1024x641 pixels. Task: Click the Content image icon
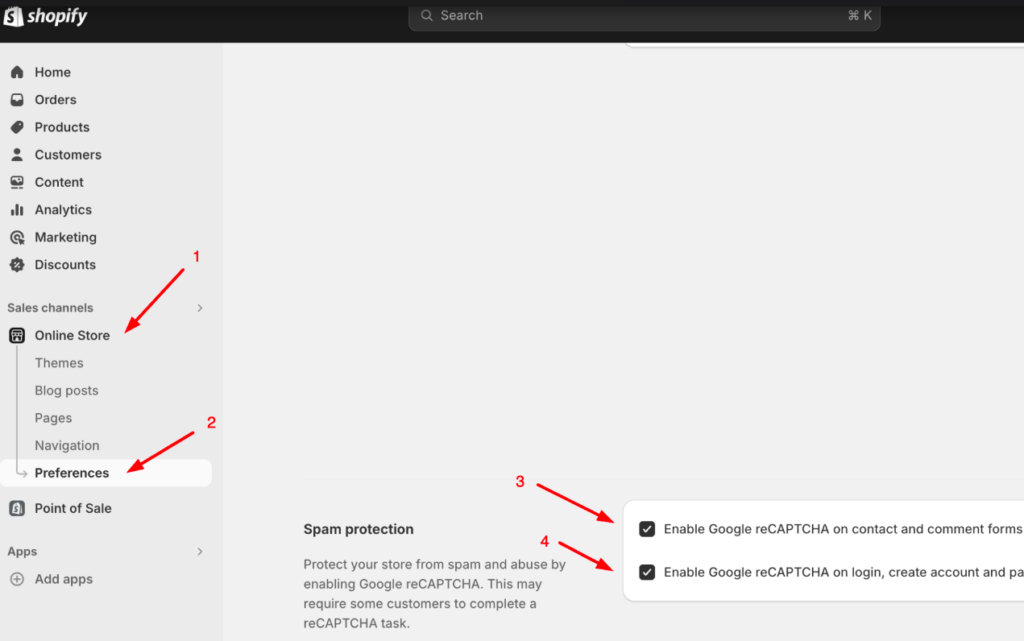pyautogui.click(x=17, y=182)
